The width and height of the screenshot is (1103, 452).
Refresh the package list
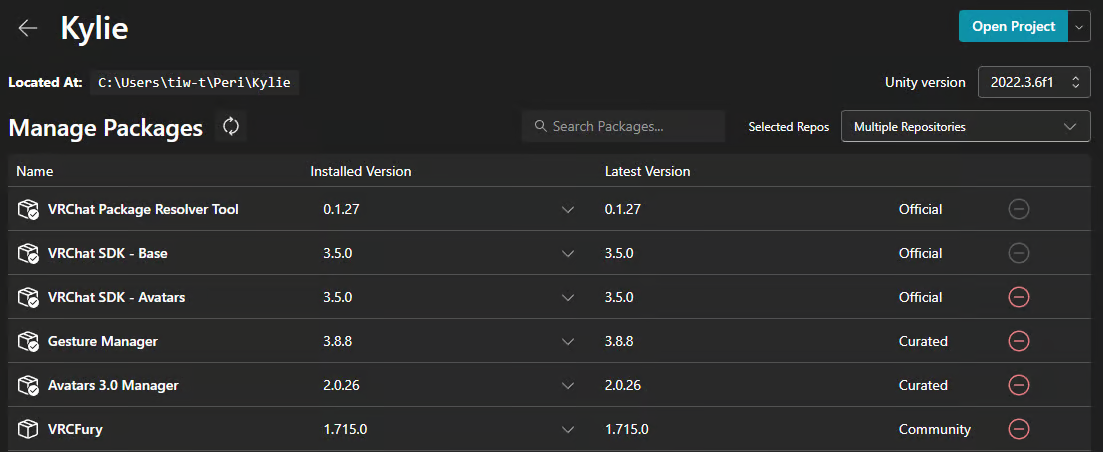tap(231, 127)
